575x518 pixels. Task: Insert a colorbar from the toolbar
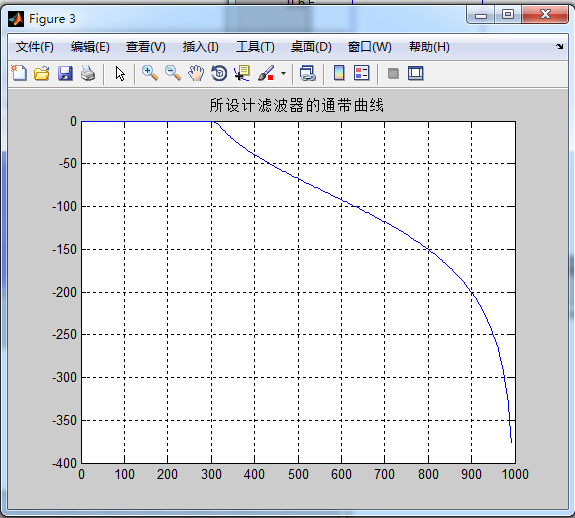tap(339, 73)
